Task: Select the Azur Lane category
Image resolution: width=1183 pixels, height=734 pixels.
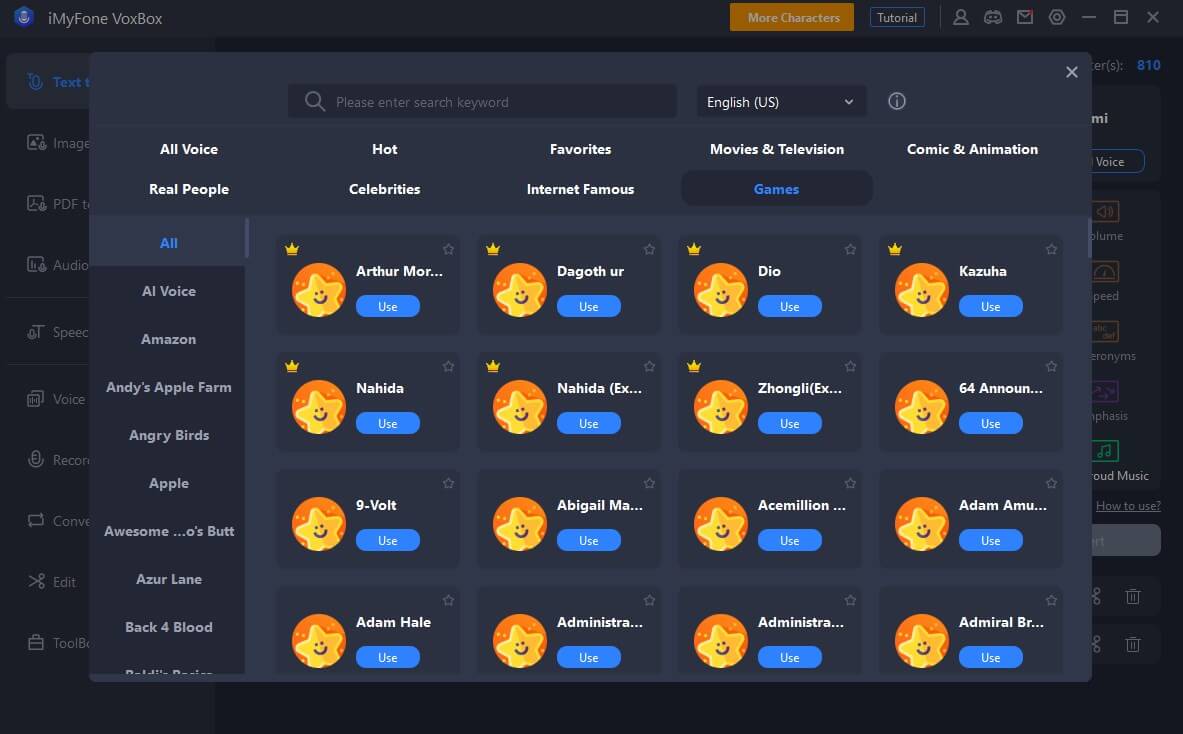Action: click(x=168, y=579)
